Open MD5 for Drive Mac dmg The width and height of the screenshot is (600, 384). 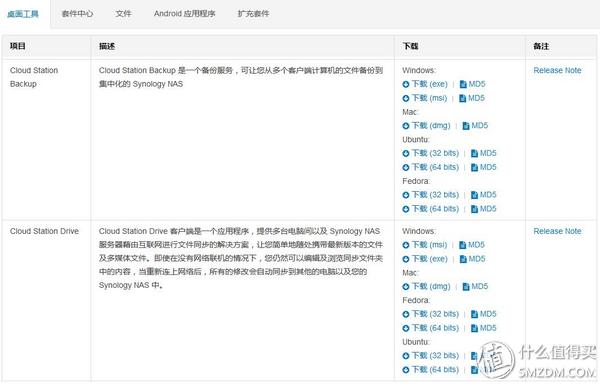[475, 287]
